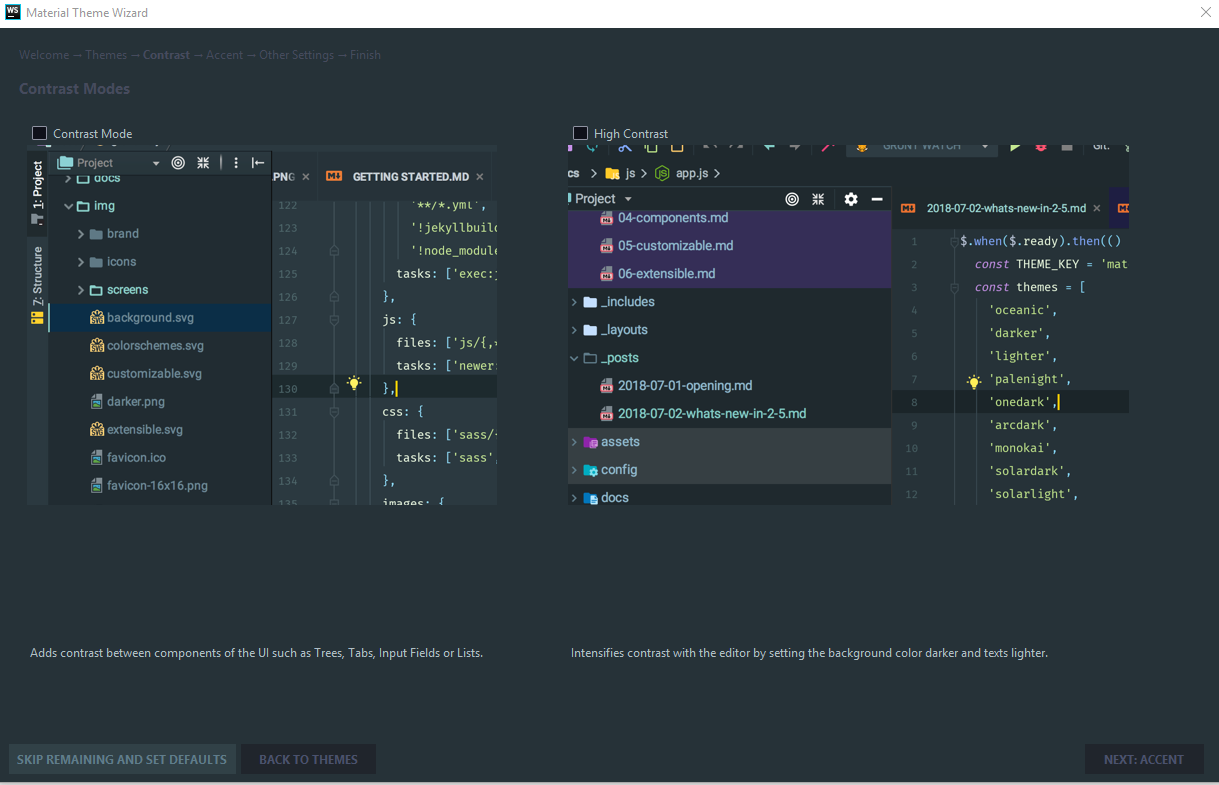Screen dimensions: 1219x785
Task: Click darker.png image file icon
Action: tap(97, 401)
